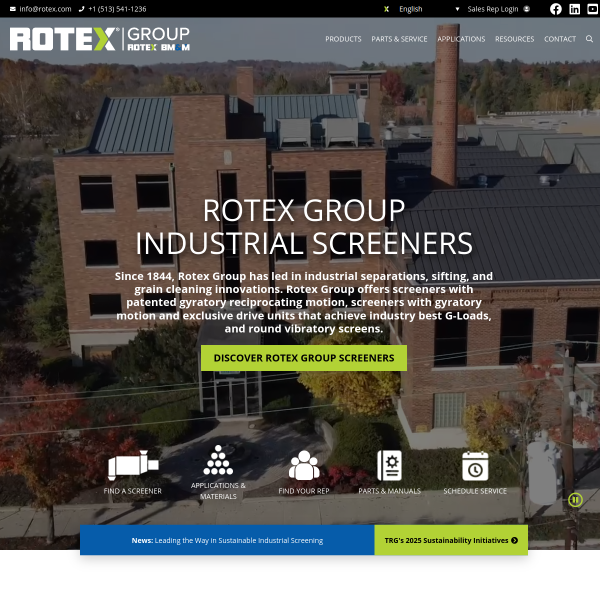Viewport: 600px width, 600px height.
Task: Open the Parts & Service menu
Action: pyautogui.click(x=399, y=39)
